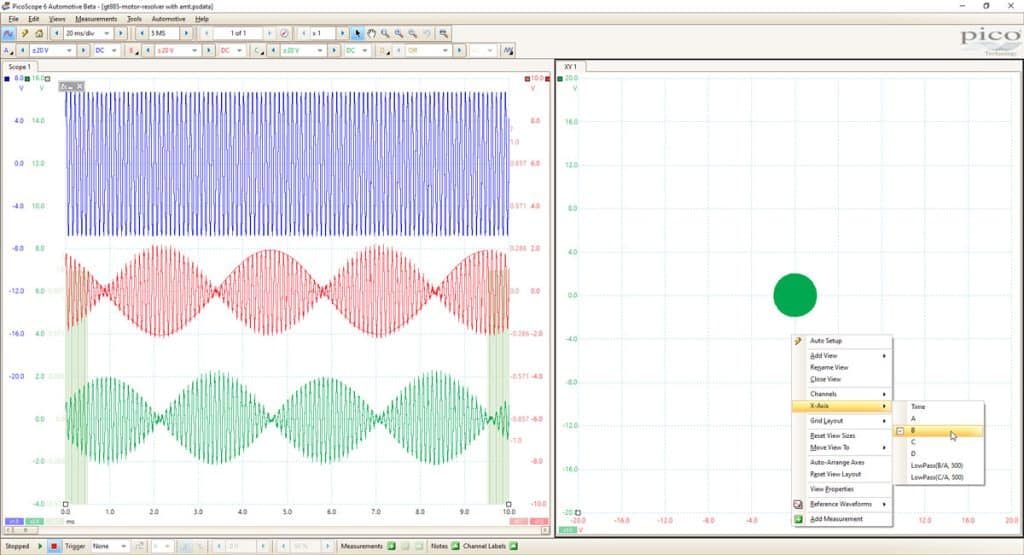Click the undo zoom icon

[x=426, y=33]
